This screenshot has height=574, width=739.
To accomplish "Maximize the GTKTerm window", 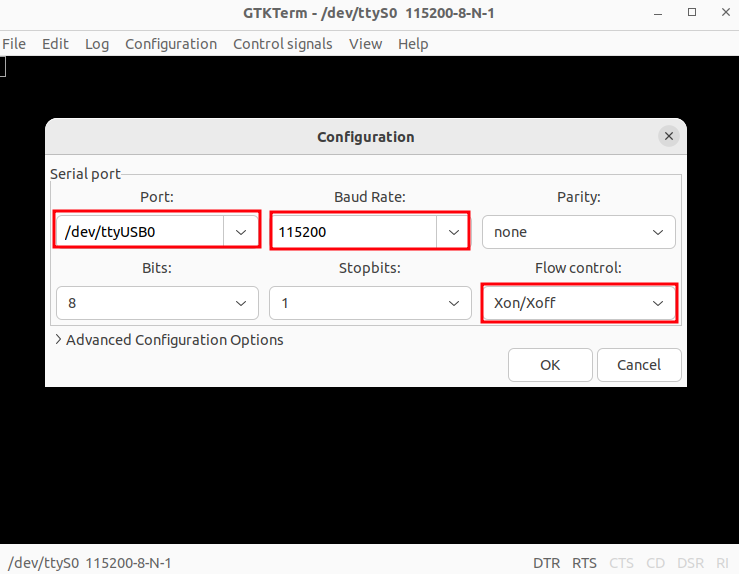I will click(691, 13).
